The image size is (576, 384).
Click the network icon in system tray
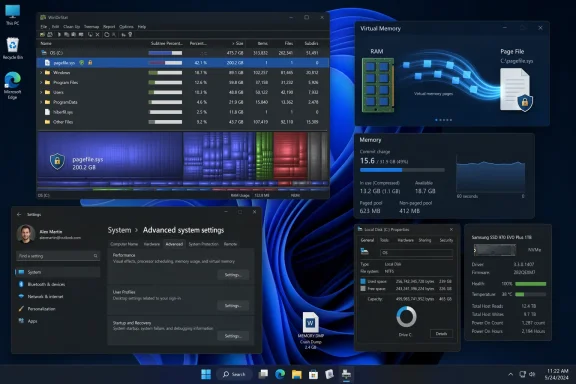pos(522,374)
